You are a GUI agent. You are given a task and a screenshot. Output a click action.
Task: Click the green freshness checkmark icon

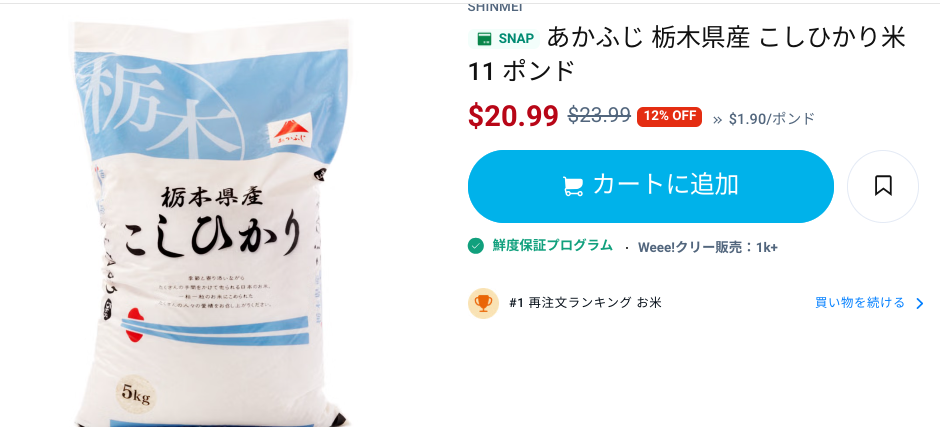(x=475, y=246)
